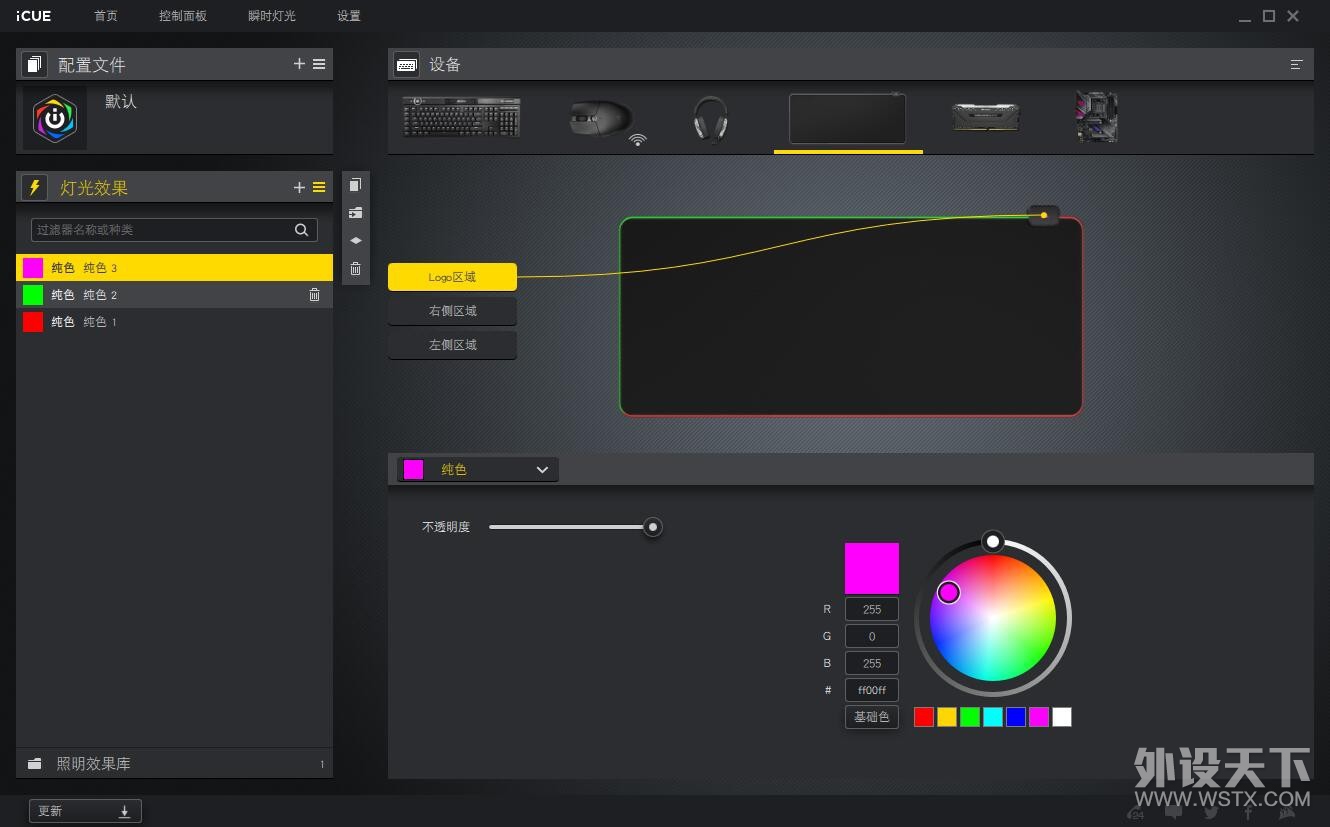
Task: Open the 灯光效果 hamburger menu
Action: click(319, 187)
